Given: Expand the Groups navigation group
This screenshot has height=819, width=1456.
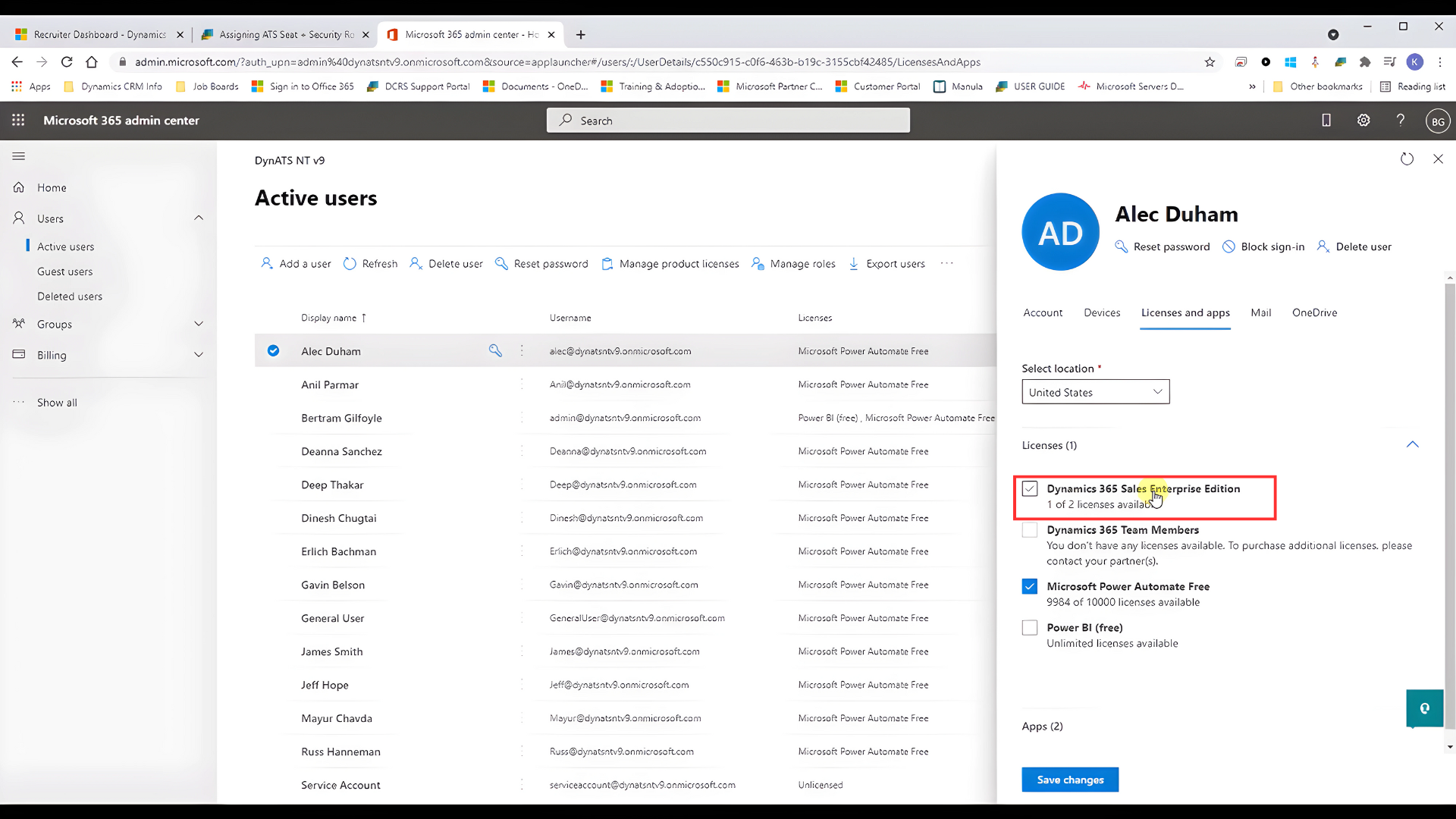Looking at the screenshot, I should click(x=199, y=324).
